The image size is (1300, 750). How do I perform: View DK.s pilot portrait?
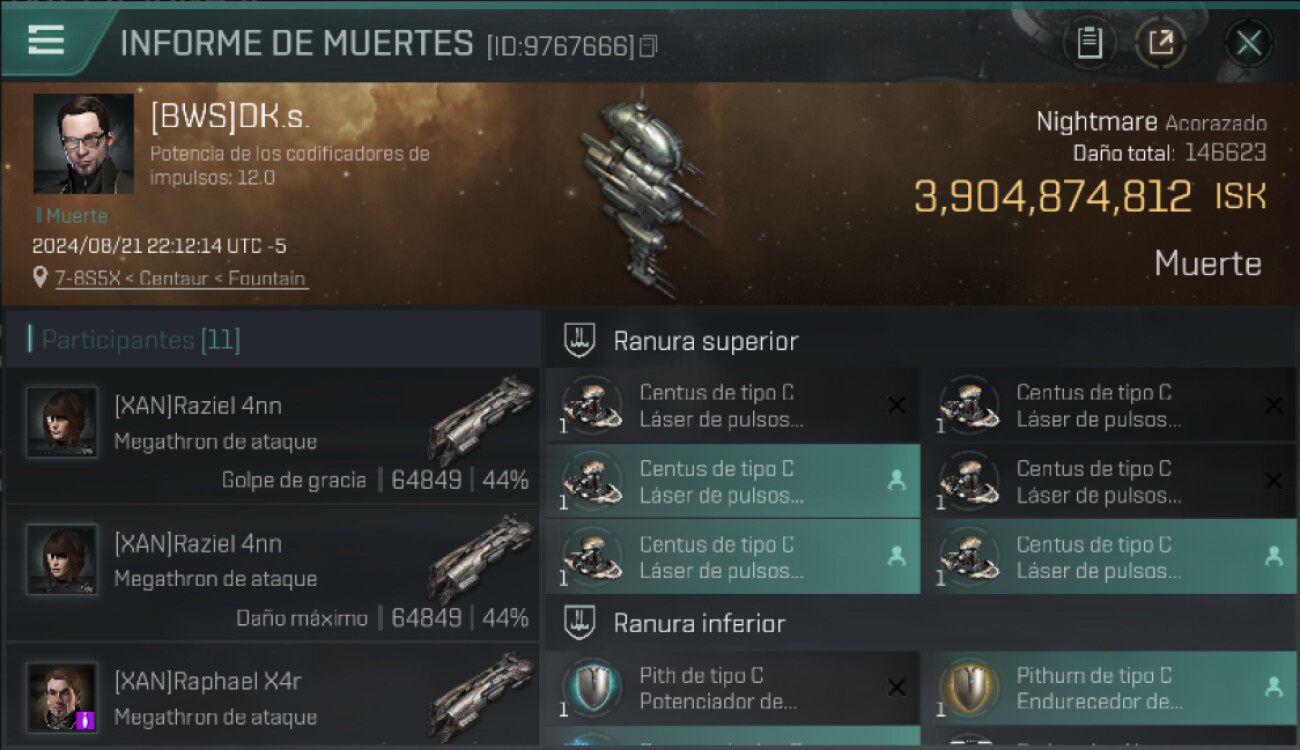click(83, 143)
